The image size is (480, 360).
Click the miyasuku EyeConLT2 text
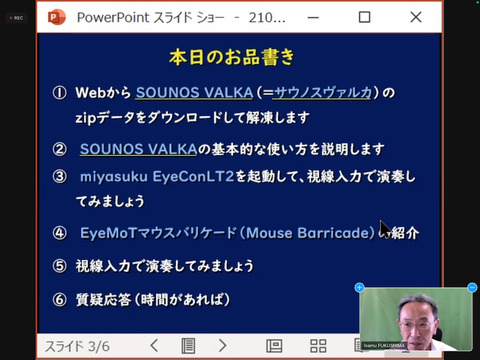pyautogui.click(x=157, y=176)
